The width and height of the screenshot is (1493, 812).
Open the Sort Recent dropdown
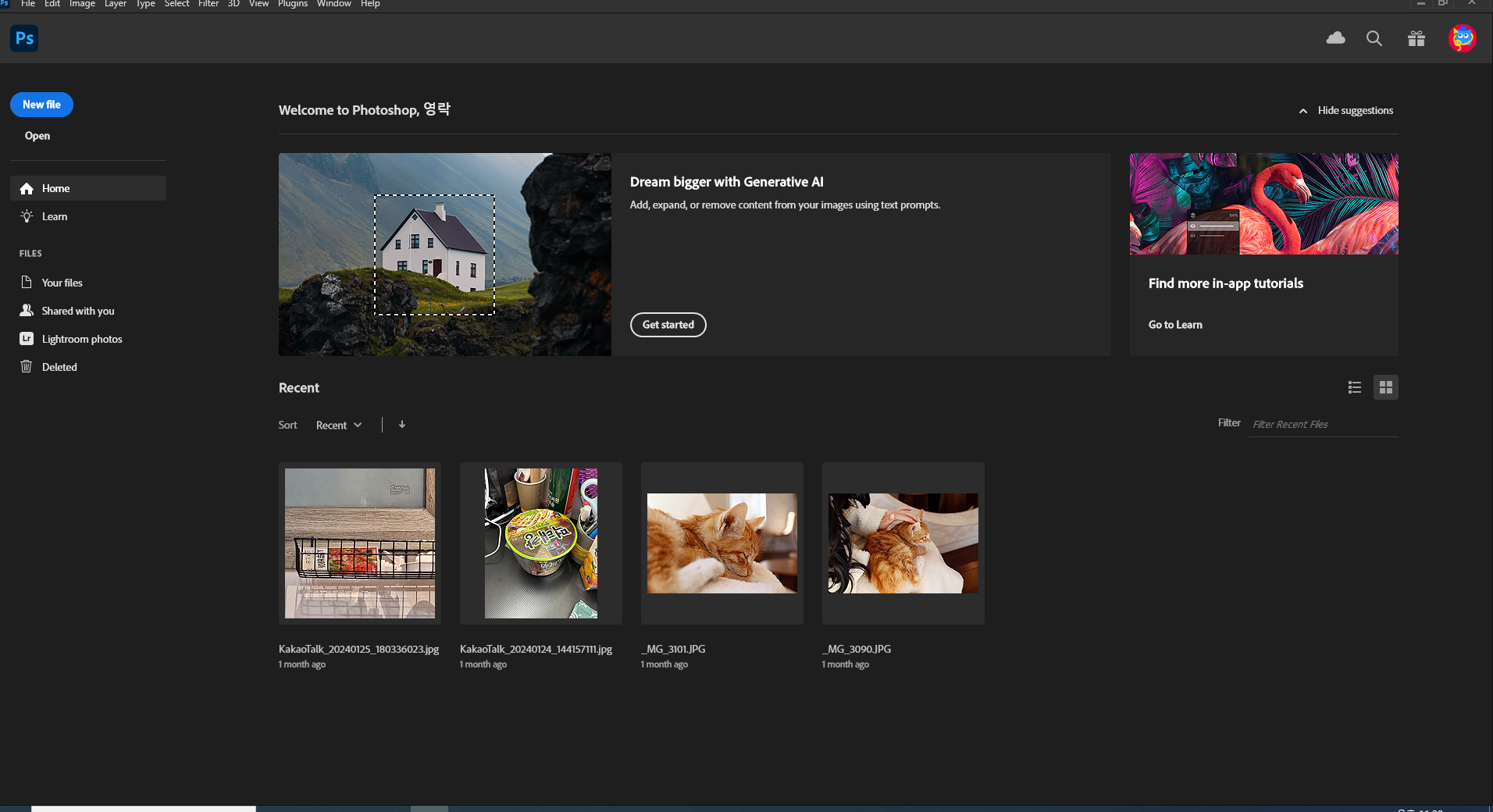pos(339,425)
